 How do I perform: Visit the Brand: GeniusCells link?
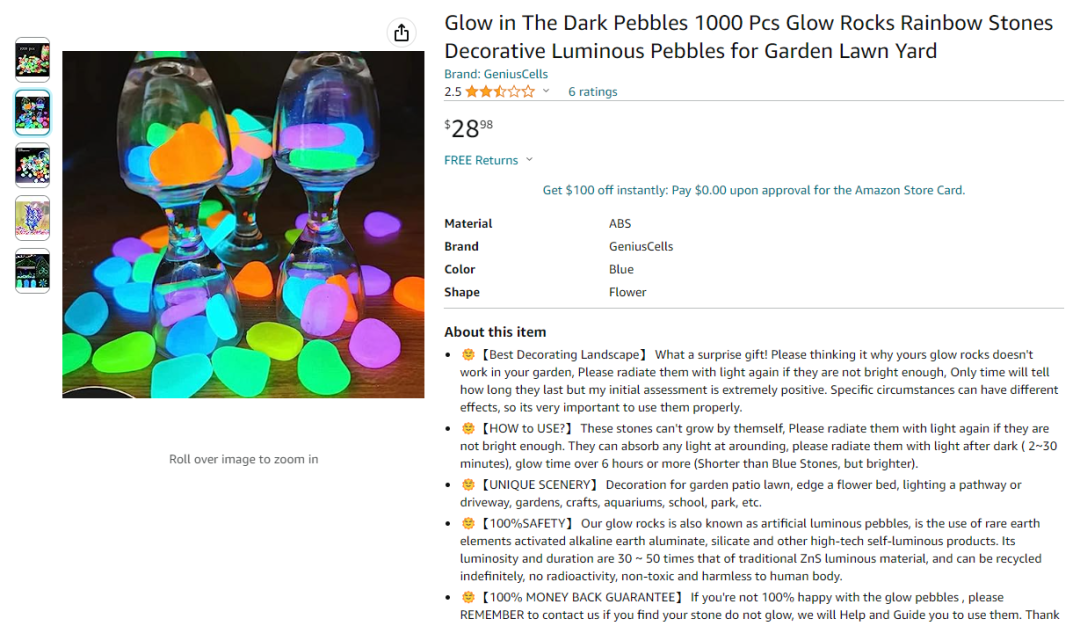pos(496,74)
